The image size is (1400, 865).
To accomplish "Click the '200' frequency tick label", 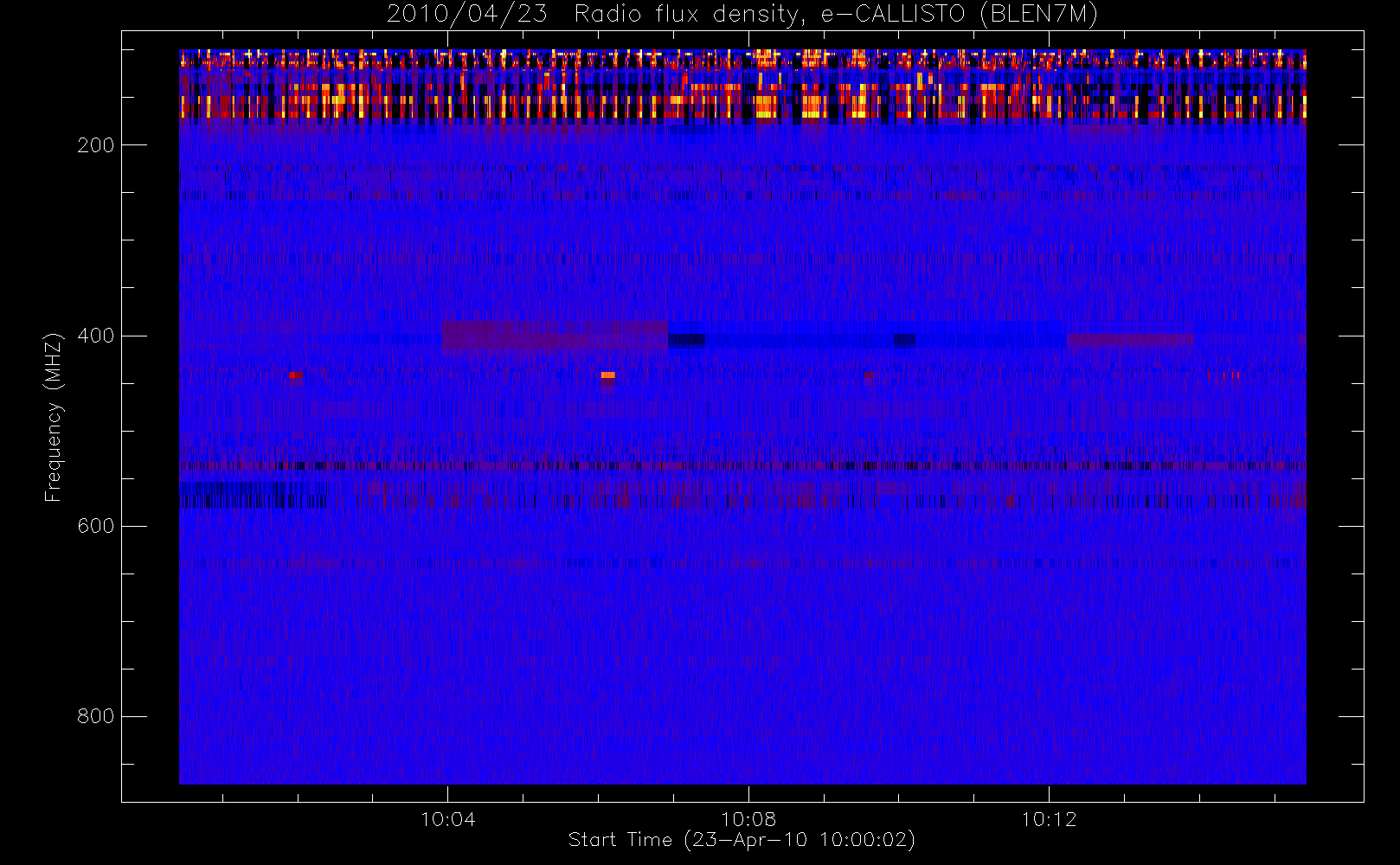I will 95,145.
